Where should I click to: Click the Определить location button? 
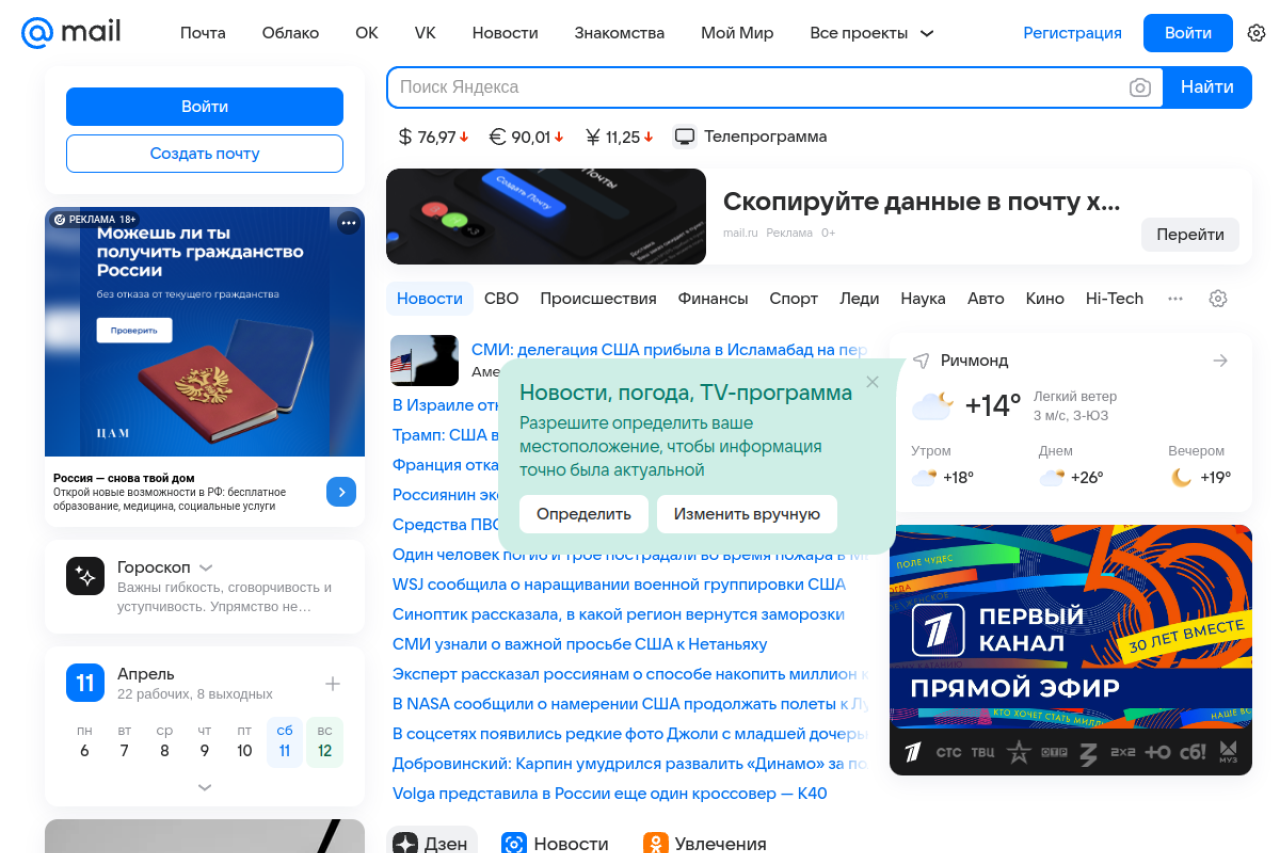point(583,514)
